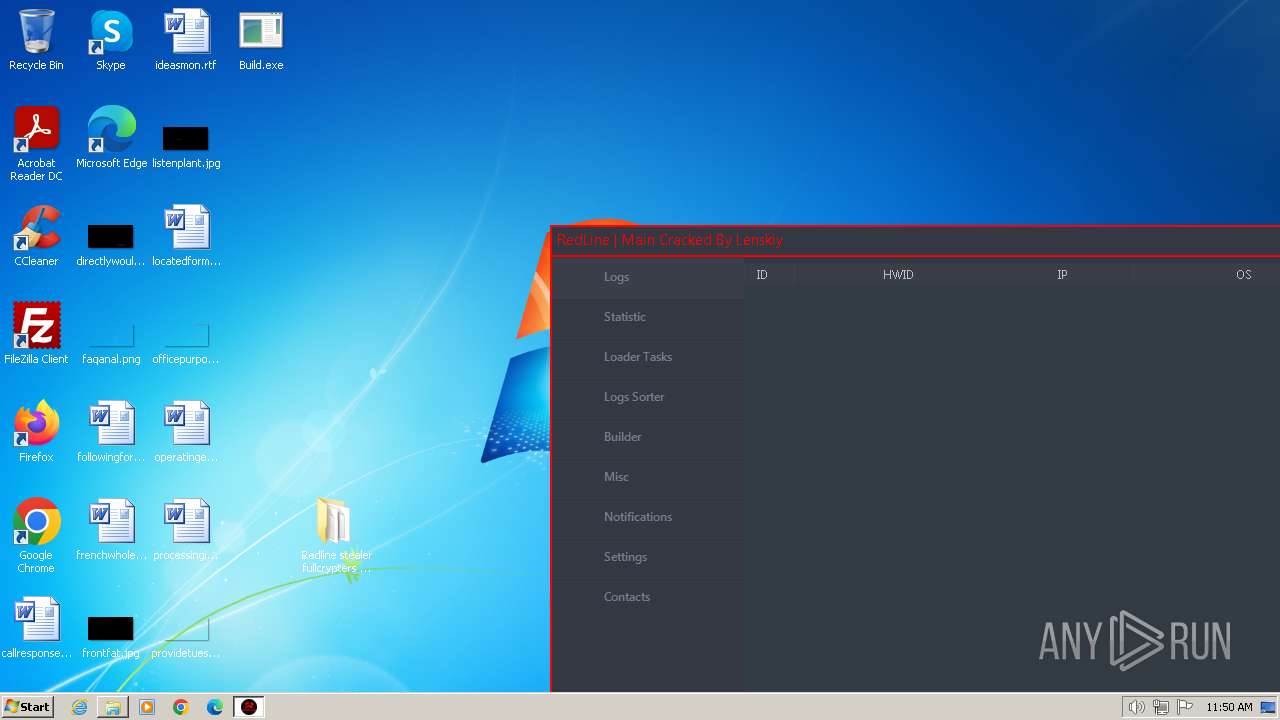The image size is (1280, 720).
Task: Open the Windows Start menu
Action: 27,707
